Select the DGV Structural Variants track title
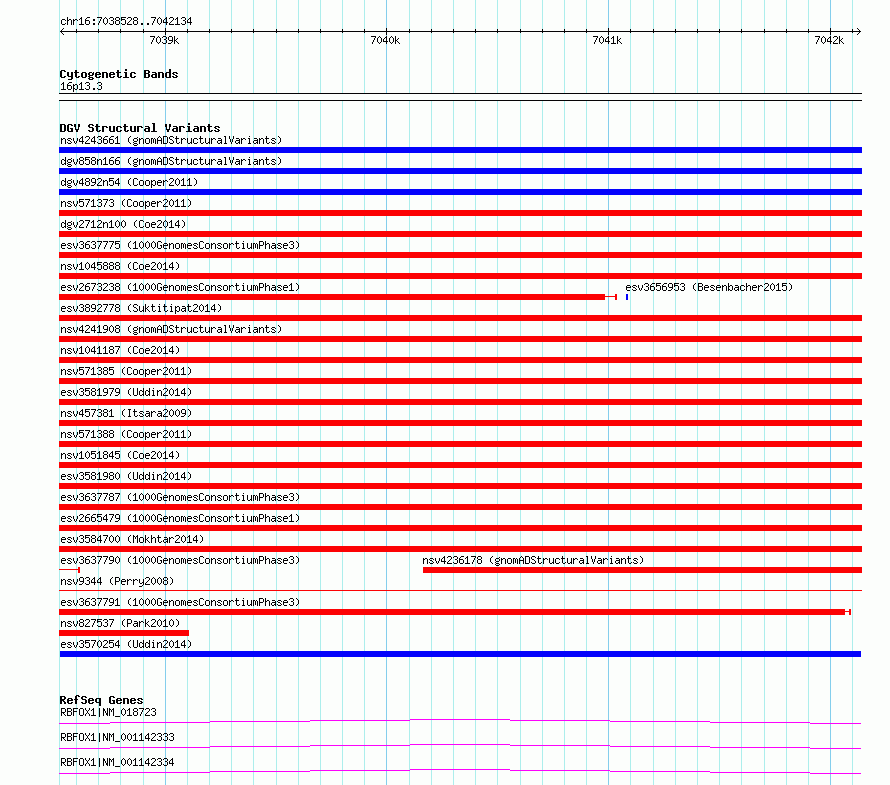The image size is (890, 785). pyautogui.click(x=140, y=128)
